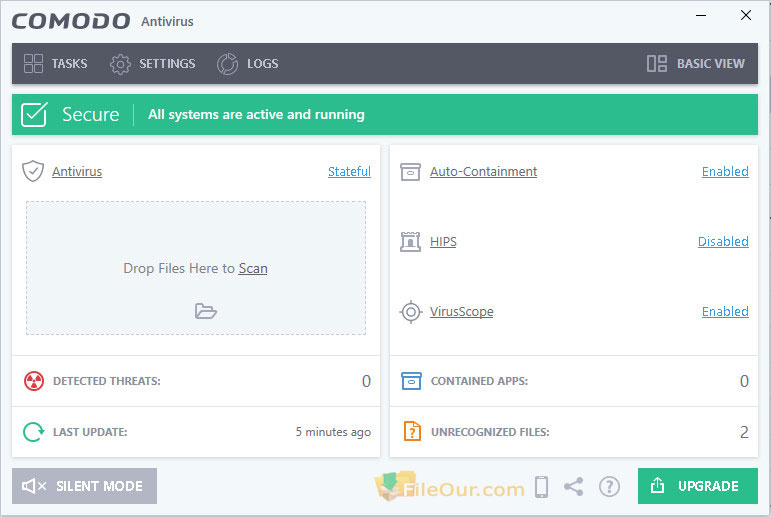The height and width of the screenshot is (517, 771).
Task: Change the Antivirus Stateful mode link
Action: click(349, 171)
